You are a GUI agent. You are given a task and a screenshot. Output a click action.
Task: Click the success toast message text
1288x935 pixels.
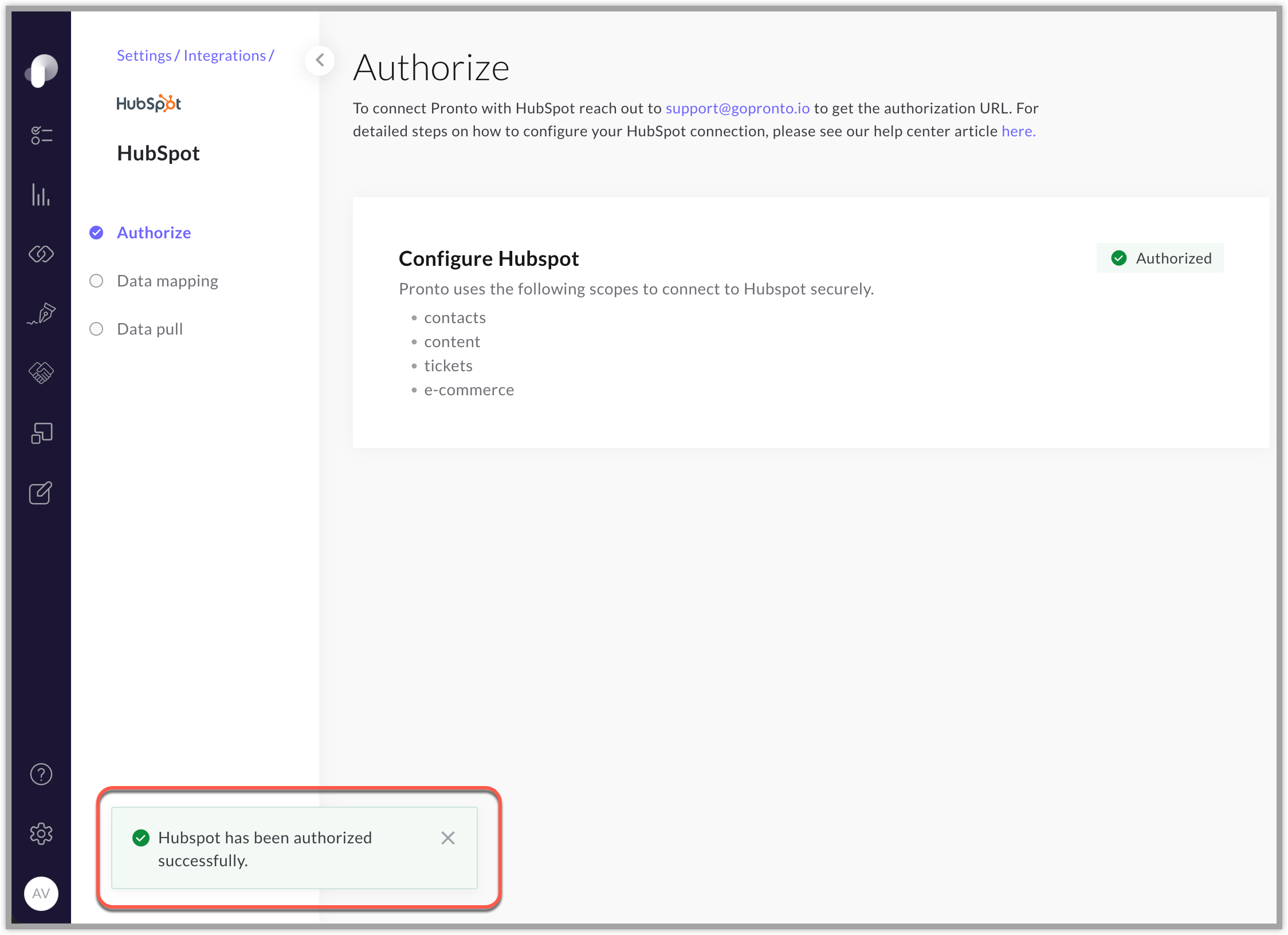tap(265, 849)
